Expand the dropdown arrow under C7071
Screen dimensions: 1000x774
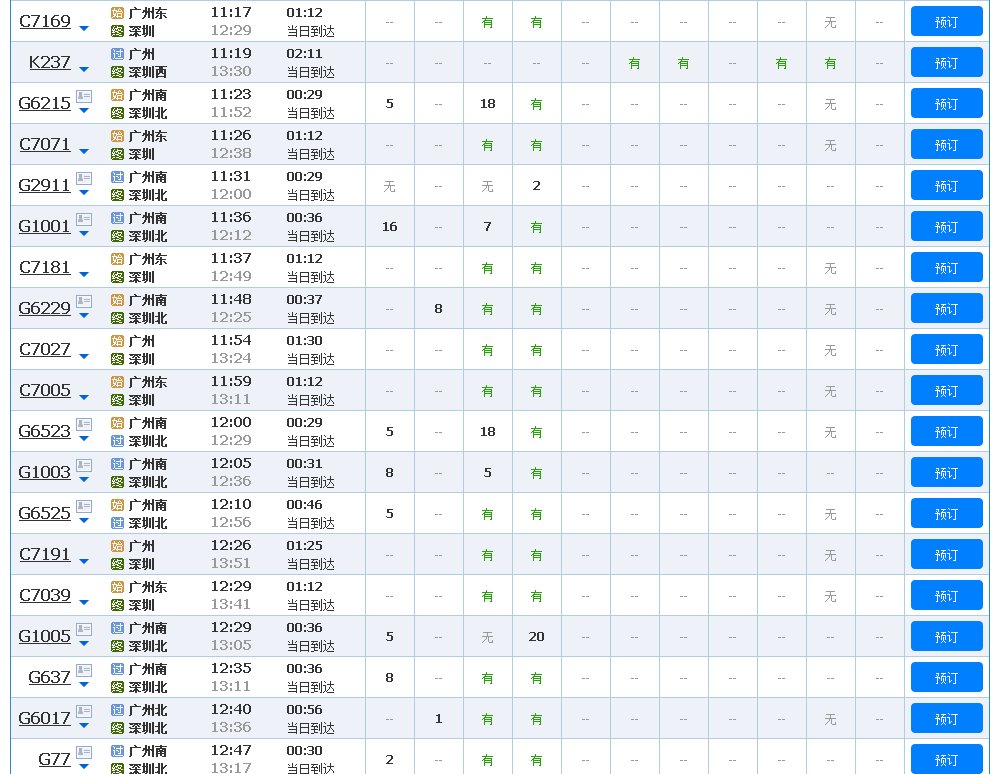coord(84,152)
